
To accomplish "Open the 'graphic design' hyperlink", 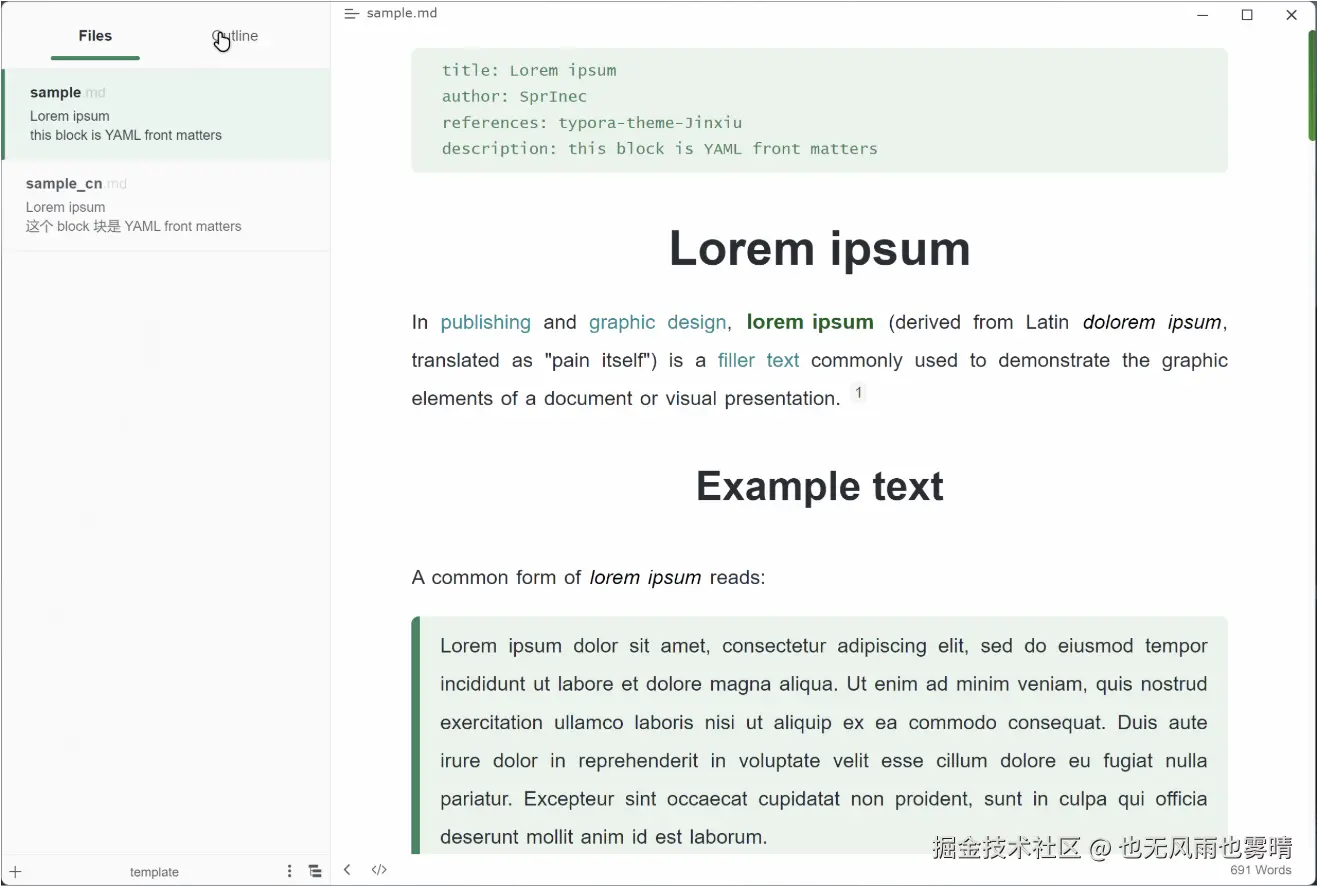I will coord(657,322).
